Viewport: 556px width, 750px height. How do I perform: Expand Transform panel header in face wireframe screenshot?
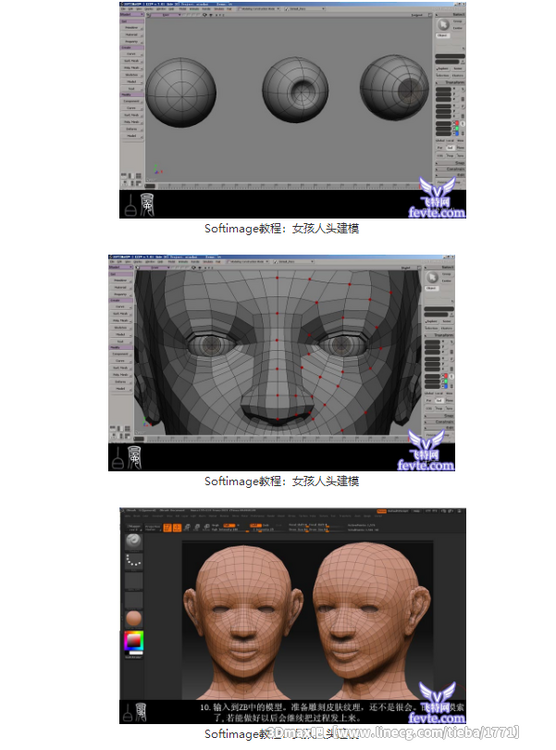pyautogui.click(x=439, y=336)
